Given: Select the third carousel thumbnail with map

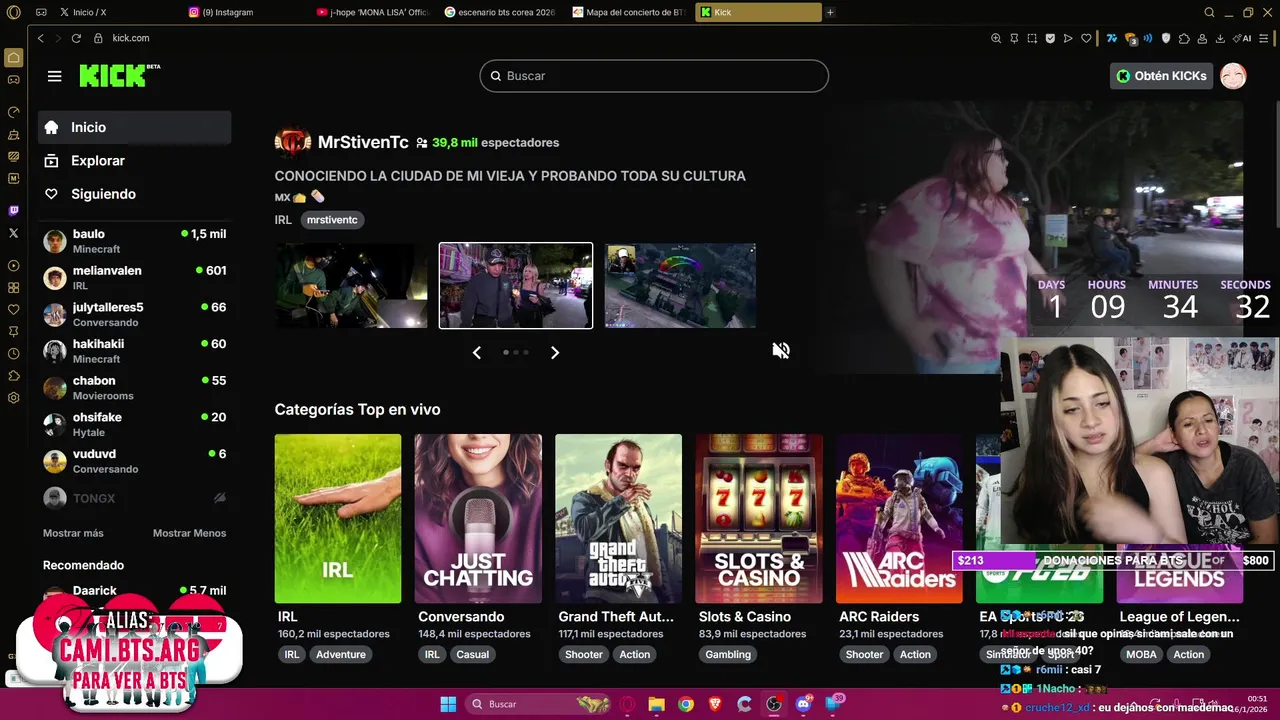Looking at the screenshot, I should tap(680, 285).
